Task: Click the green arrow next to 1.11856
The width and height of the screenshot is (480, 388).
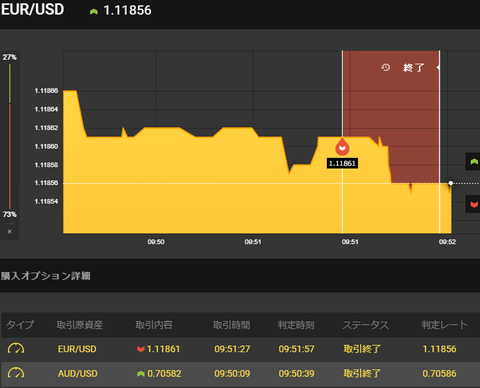Action: (94, 12)
